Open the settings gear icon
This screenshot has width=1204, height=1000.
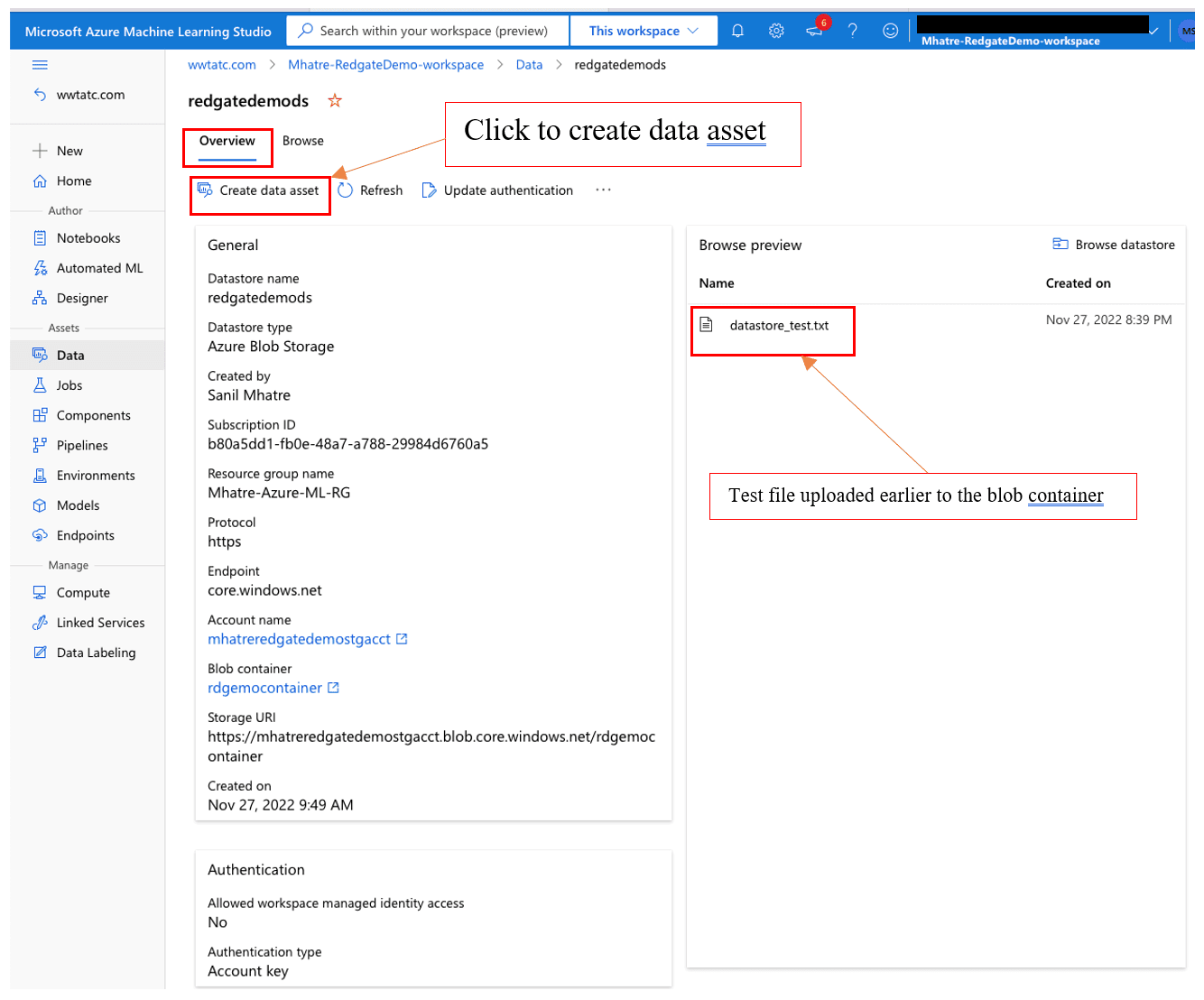(x=776, y=31)
